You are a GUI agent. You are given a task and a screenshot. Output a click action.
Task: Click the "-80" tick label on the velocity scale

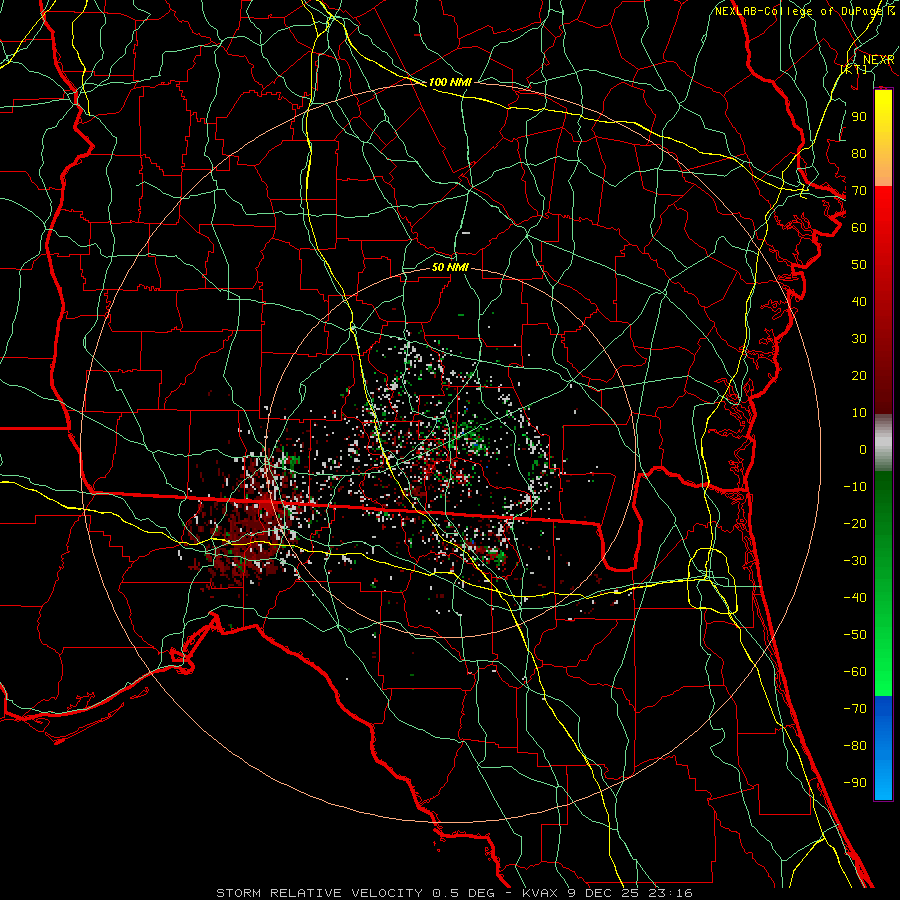[855, 746]
